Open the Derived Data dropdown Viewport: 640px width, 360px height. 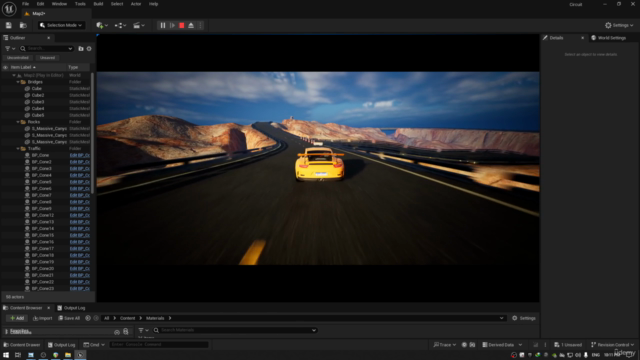pos(502,345)
